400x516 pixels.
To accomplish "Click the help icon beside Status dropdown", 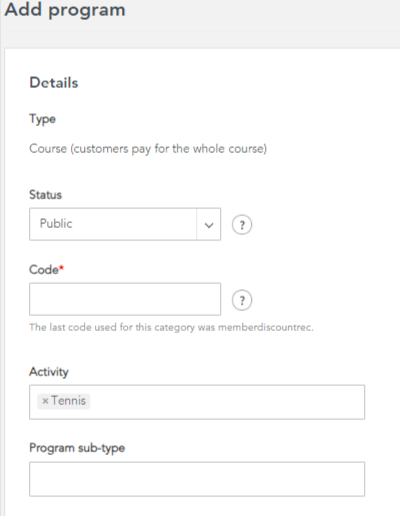I will click(242, 225).
